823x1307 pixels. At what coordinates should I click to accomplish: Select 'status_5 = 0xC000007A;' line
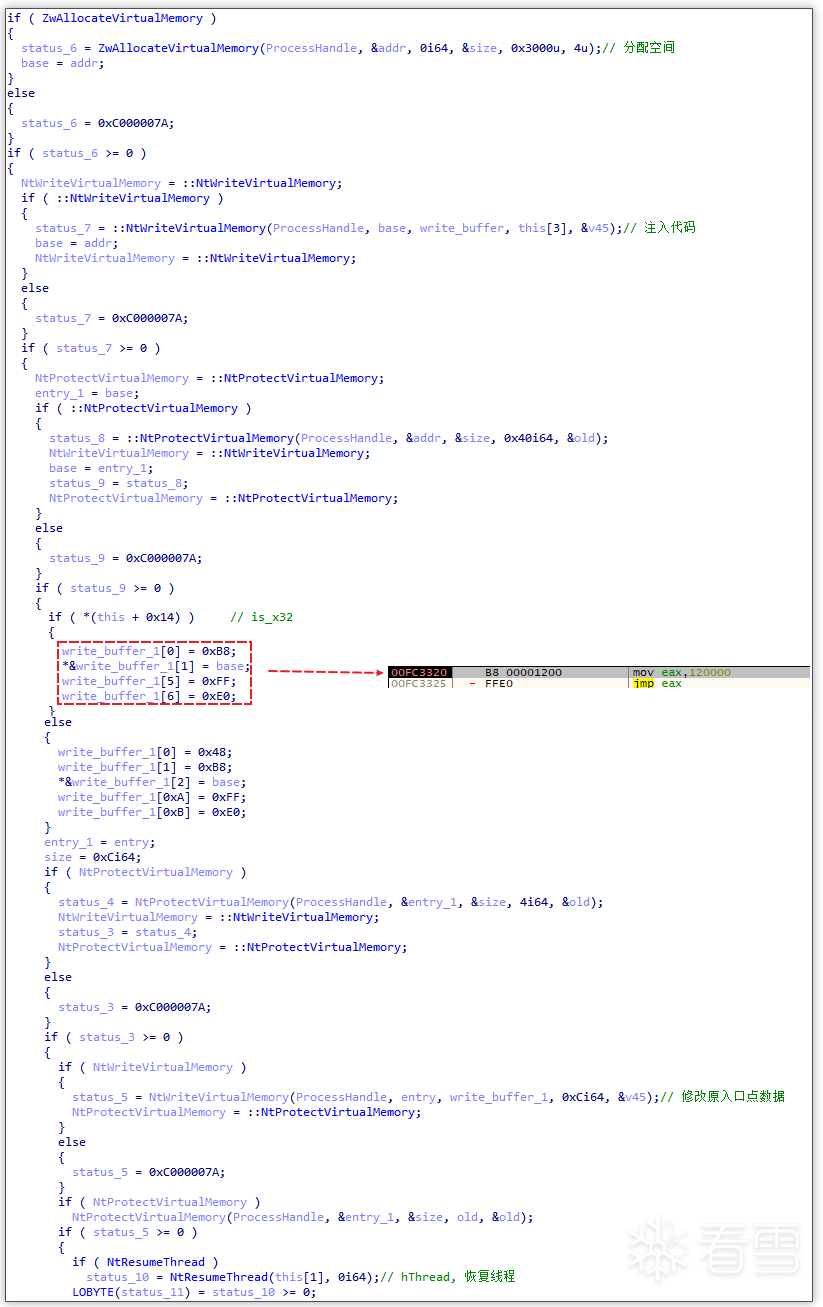149,1172
